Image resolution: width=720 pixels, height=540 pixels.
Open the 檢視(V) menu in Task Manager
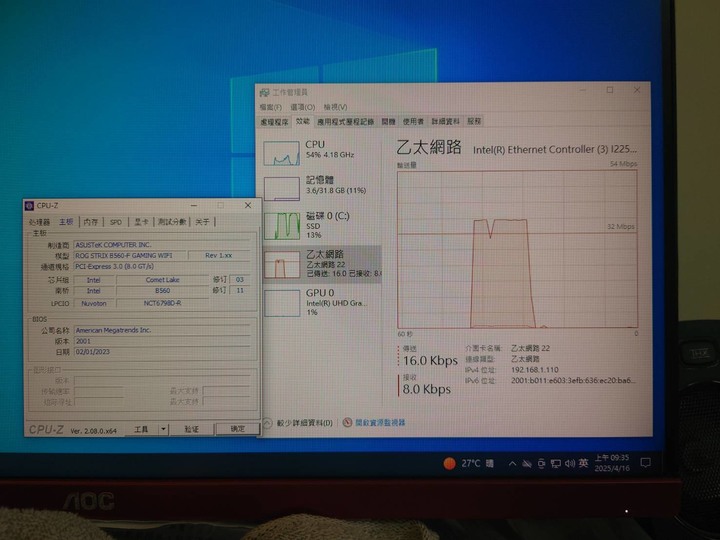pos(335,107)
